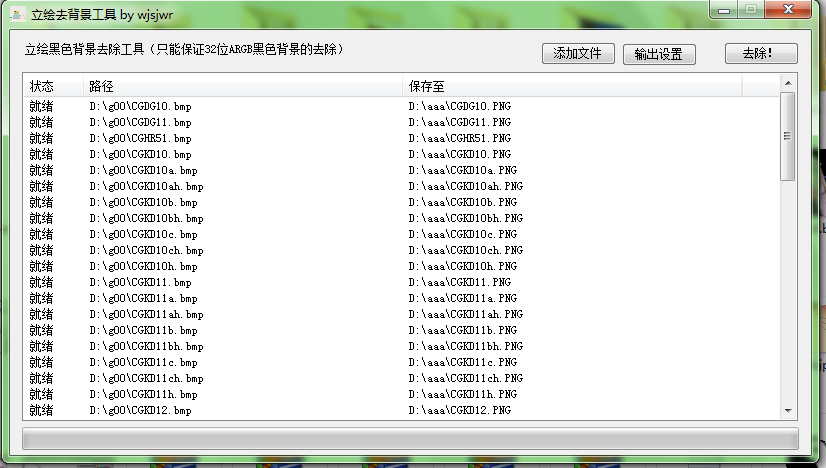Screen dimensions: 826x468
Task: Select row D:\g00\CGDG10.bmp
Action: tap(401, 106)
